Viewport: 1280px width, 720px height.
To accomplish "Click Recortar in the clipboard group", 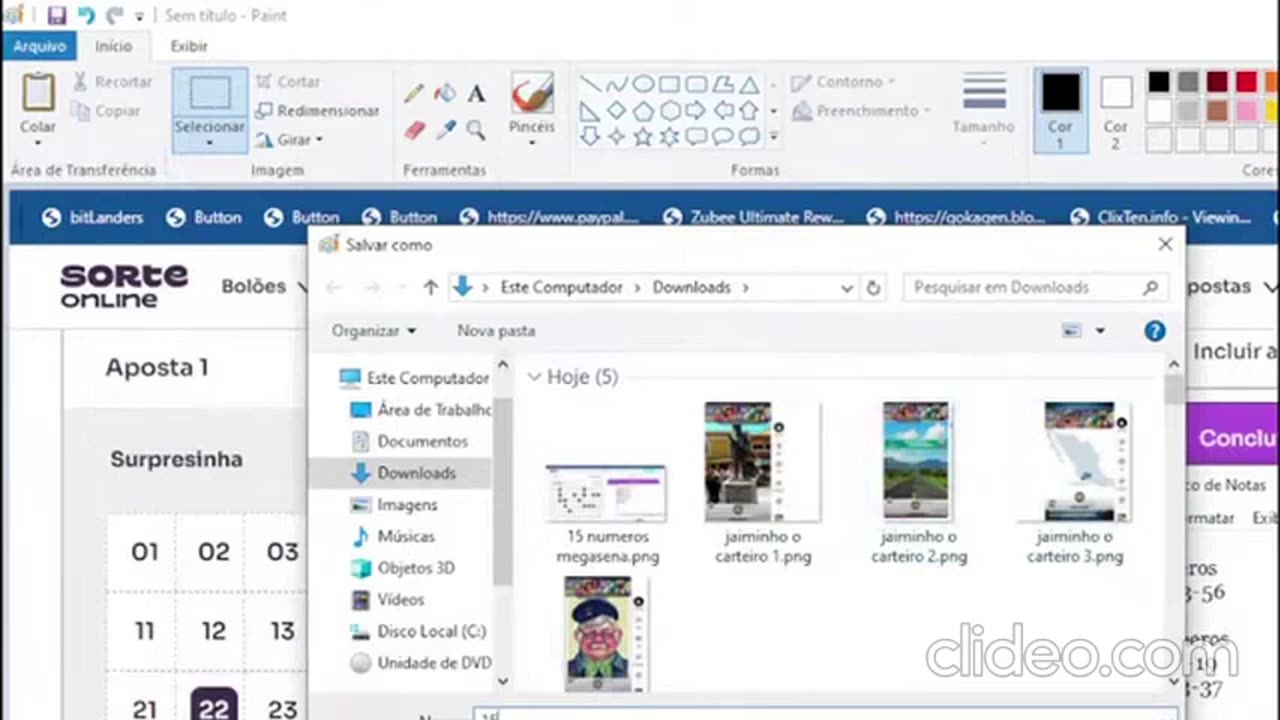I will [112, 82].
